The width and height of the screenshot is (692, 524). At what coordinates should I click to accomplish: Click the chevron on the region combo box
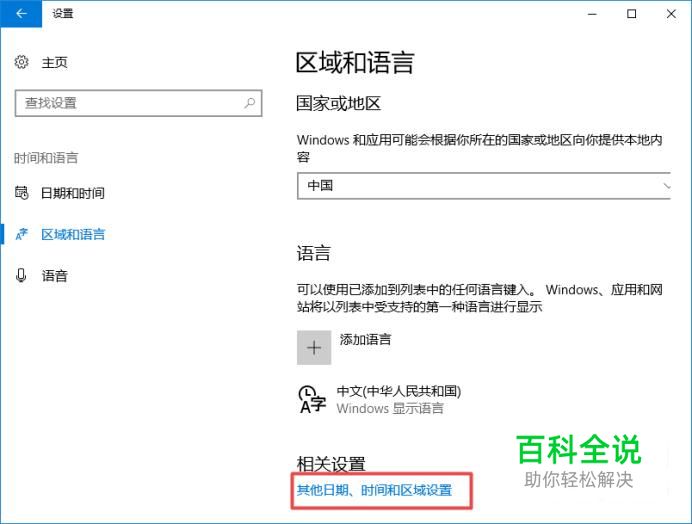pos(666,186)
